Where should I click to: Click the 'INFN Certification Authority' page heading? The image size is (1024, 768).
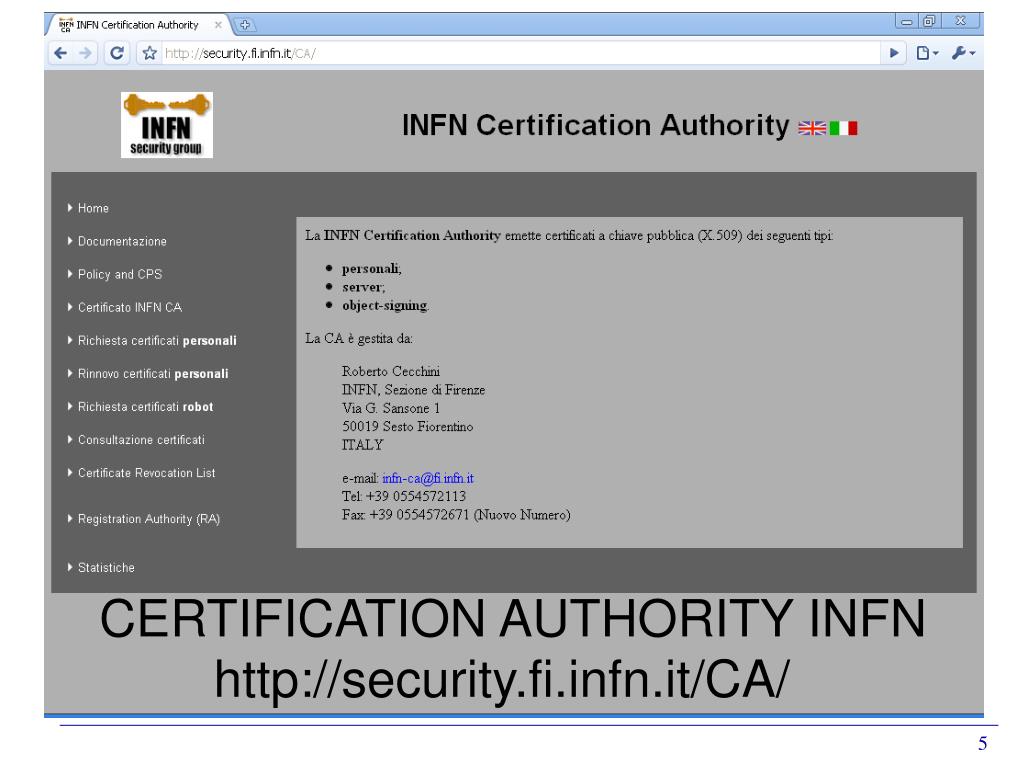[x=596, y=125]
